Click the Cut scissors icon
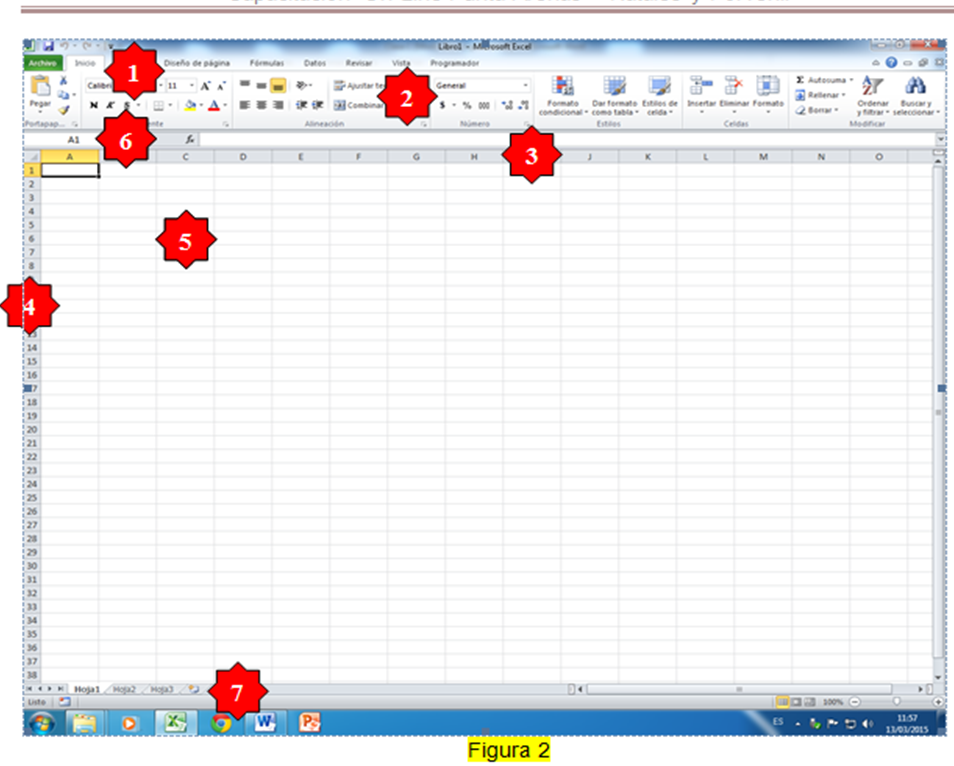Image resolution: width=954 pixels, height=766 pixels. click(63, 81)
